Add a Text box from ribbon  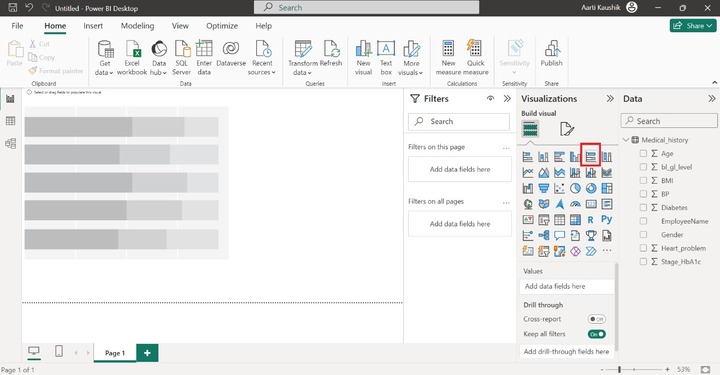point(386,58)
